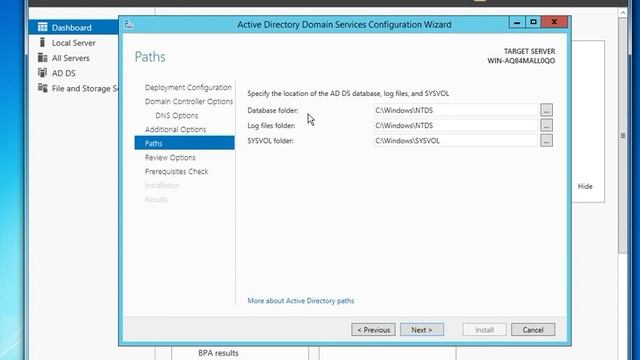
Task: Click the wizard title bar icon
Action: pyautogui.click(x=129, y=24)
